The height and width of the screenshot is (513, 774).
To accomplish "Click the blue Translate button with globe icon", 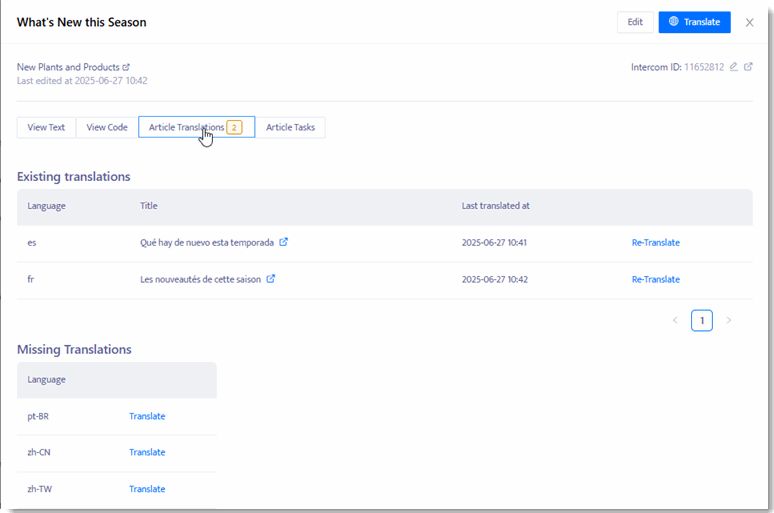I will point(694,22).
